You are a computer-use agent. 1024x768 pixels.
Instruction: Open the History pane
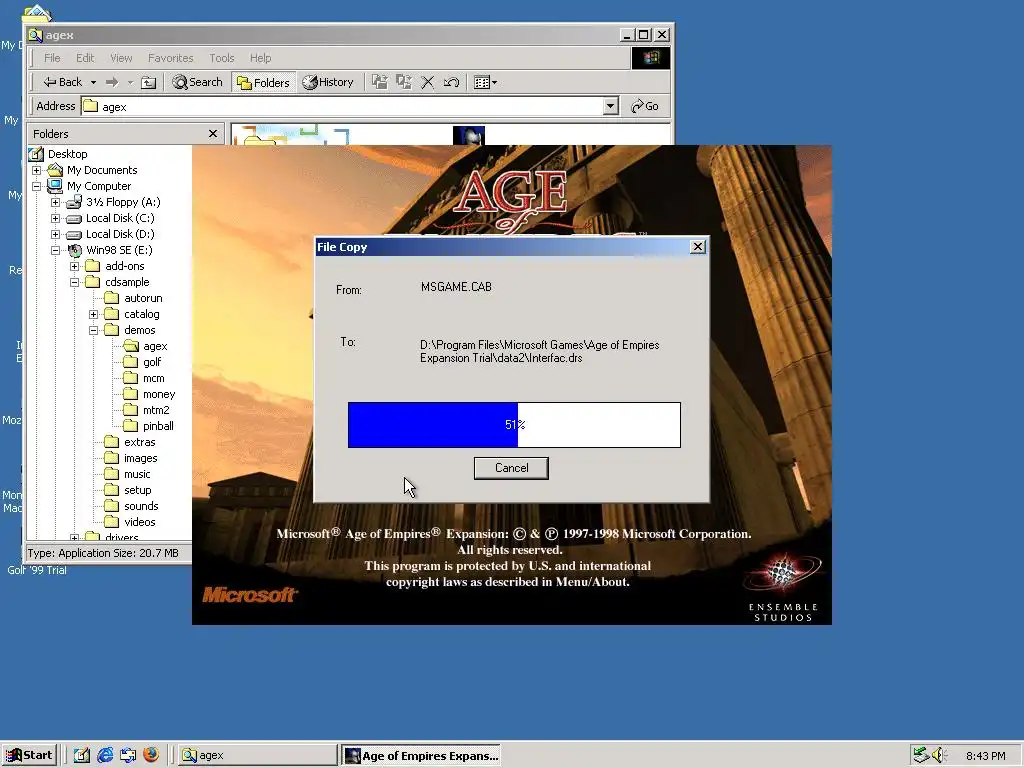[328, 82]
